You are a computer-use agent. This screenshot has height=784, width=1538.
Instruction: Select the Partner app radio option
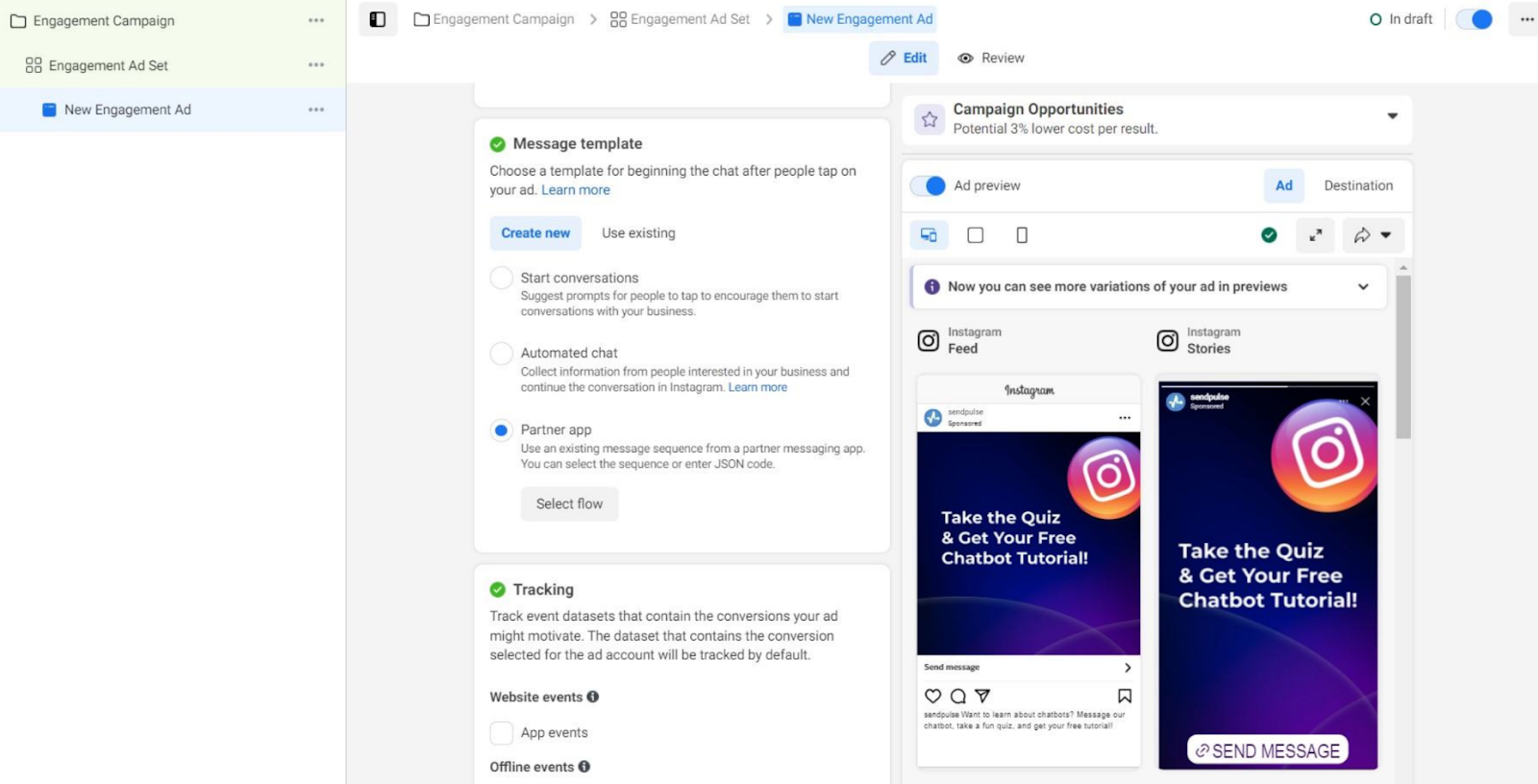[501, 430]
